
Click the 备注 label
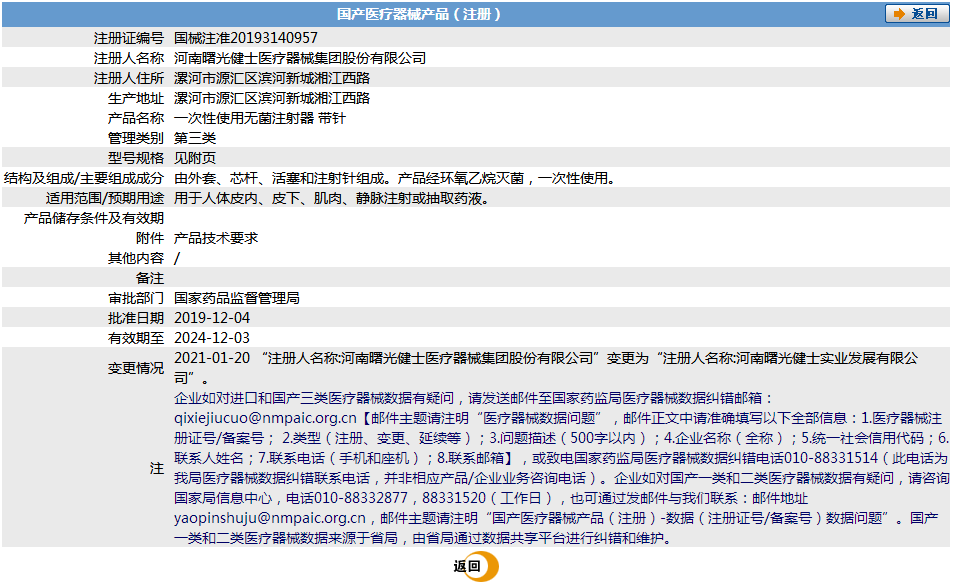(x=150, y=278)
